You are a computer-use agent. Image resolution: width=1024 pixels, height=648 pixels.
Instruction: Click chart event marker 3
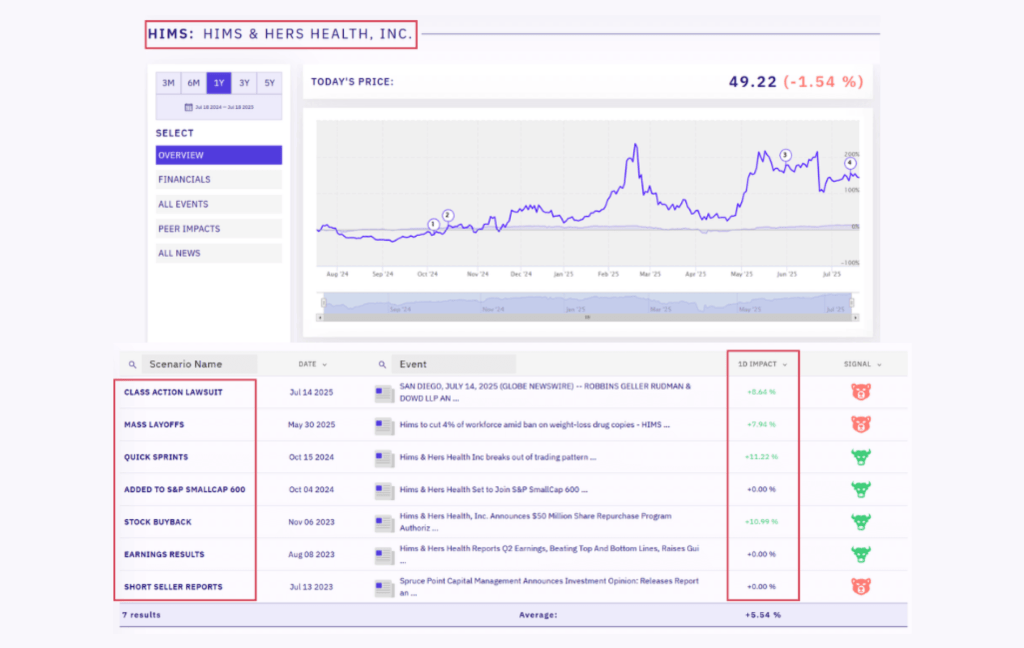pyautogui.click(x=785, y=155)
